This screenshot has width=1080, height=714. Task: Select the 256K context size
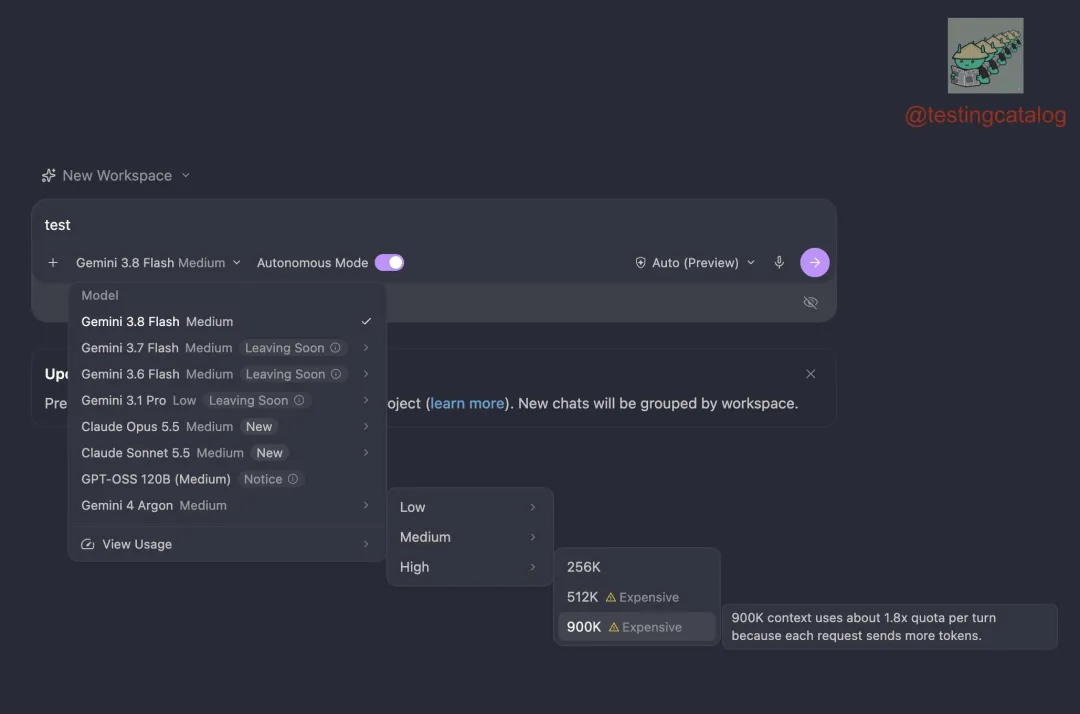click(x=636, y=567)
